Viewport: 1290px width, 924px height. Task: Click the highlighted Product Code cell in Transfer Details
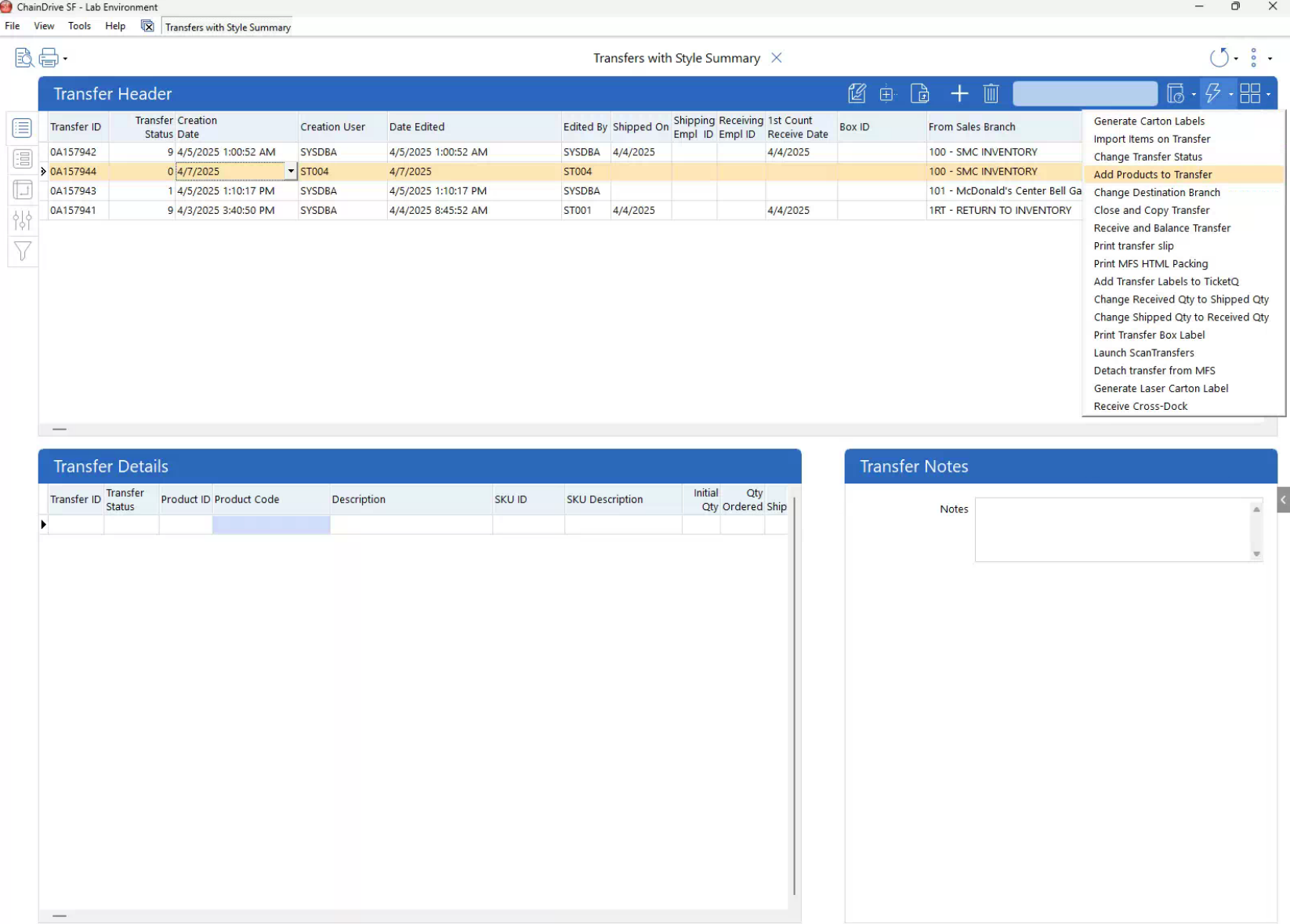(x=271, y=524)
